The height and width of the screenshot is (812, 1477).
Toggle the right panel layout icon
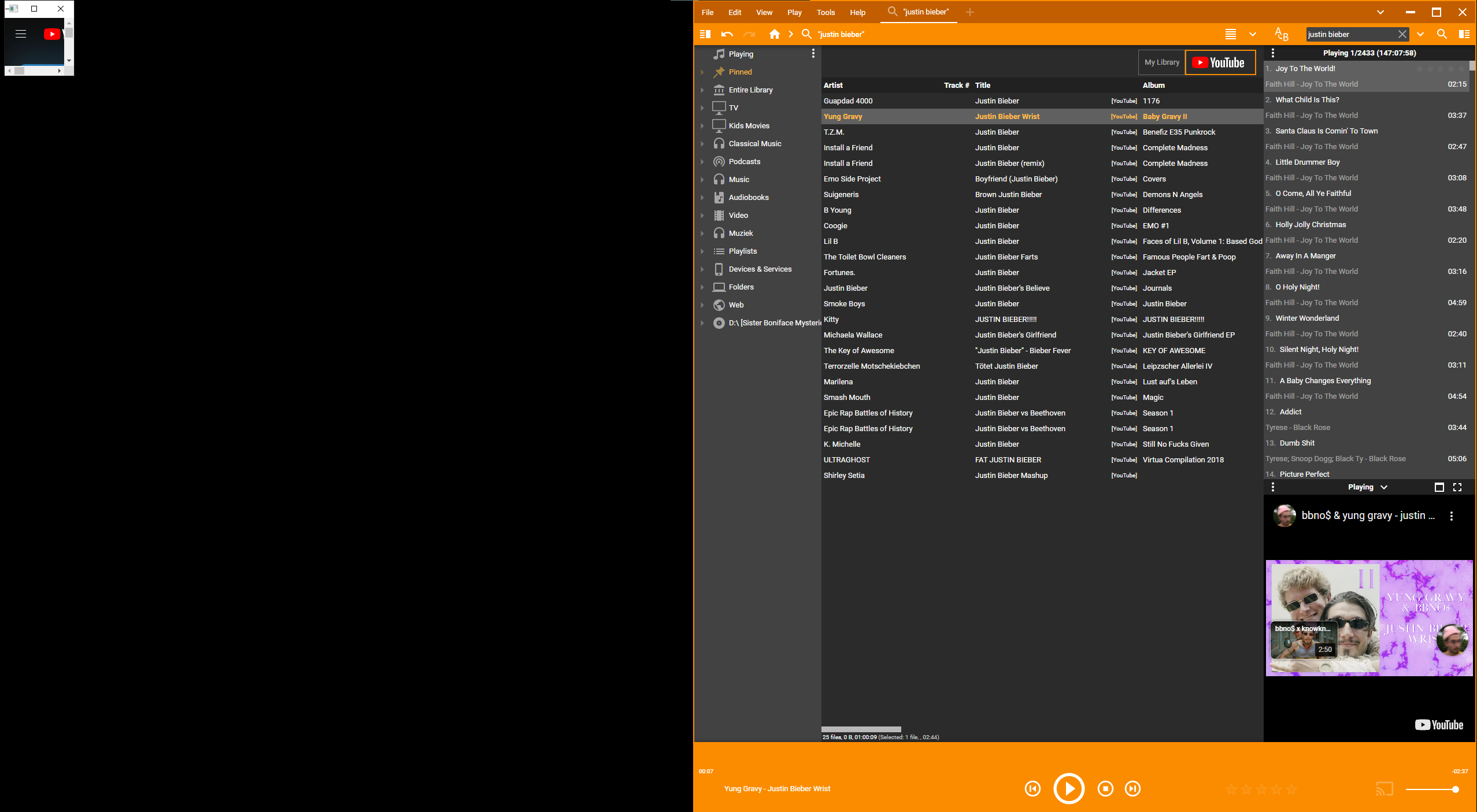pos(1464,34)
